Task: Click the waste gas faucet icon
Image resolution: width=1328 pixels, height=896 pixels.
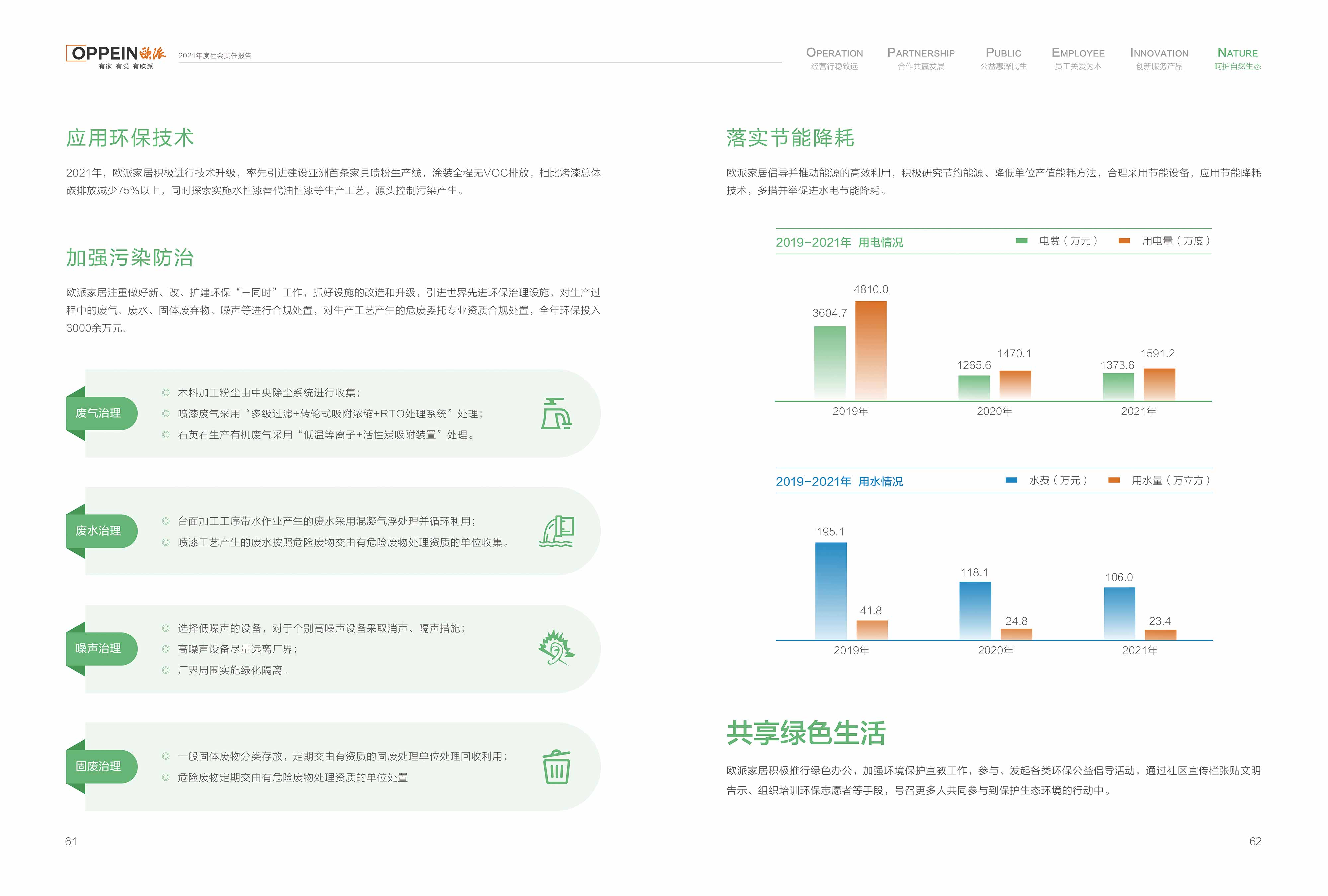Action: coord(556,413)
